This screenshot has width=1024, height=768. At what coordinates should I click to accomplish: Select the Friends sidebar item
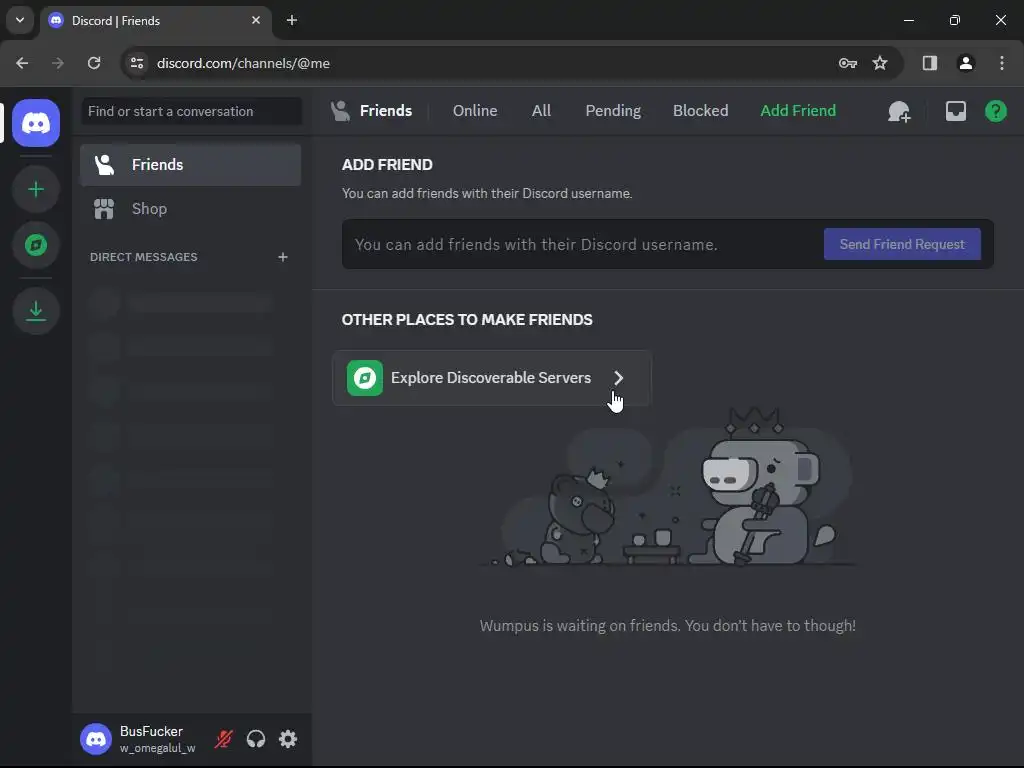(x=190, y=165)
